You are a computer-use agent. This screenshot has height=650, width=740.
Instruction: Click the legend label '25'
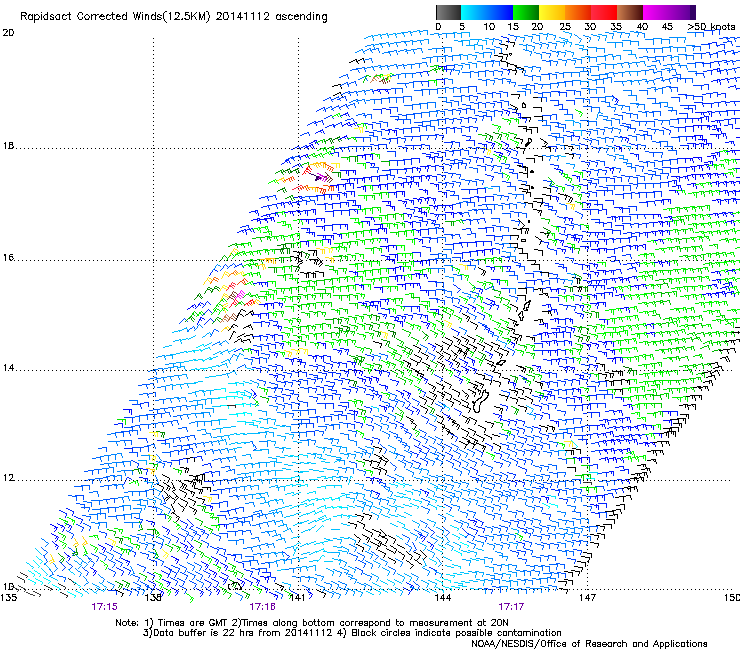click(565, 27)
